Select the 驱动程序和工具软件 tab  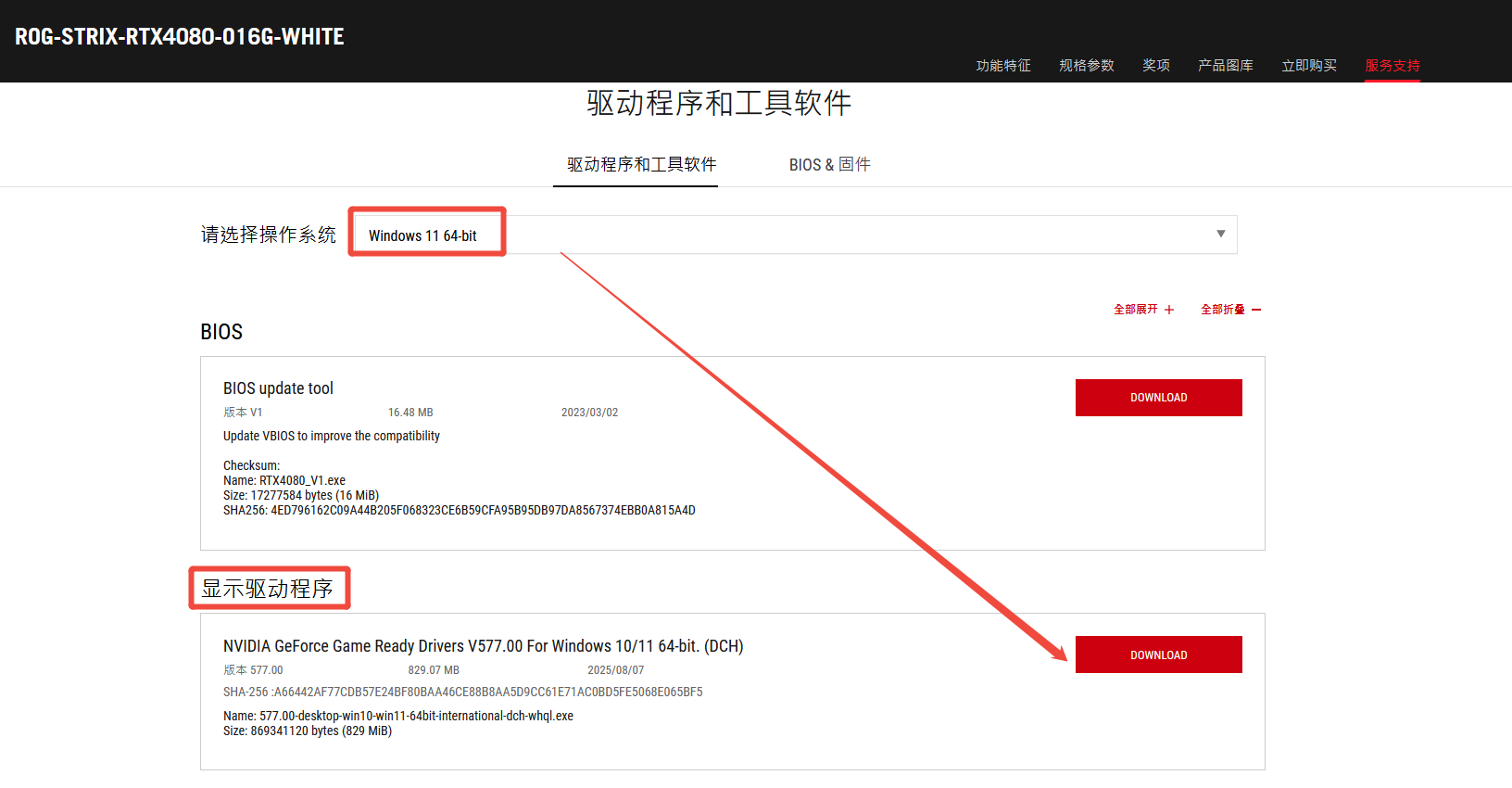click(x=641, y=164)
